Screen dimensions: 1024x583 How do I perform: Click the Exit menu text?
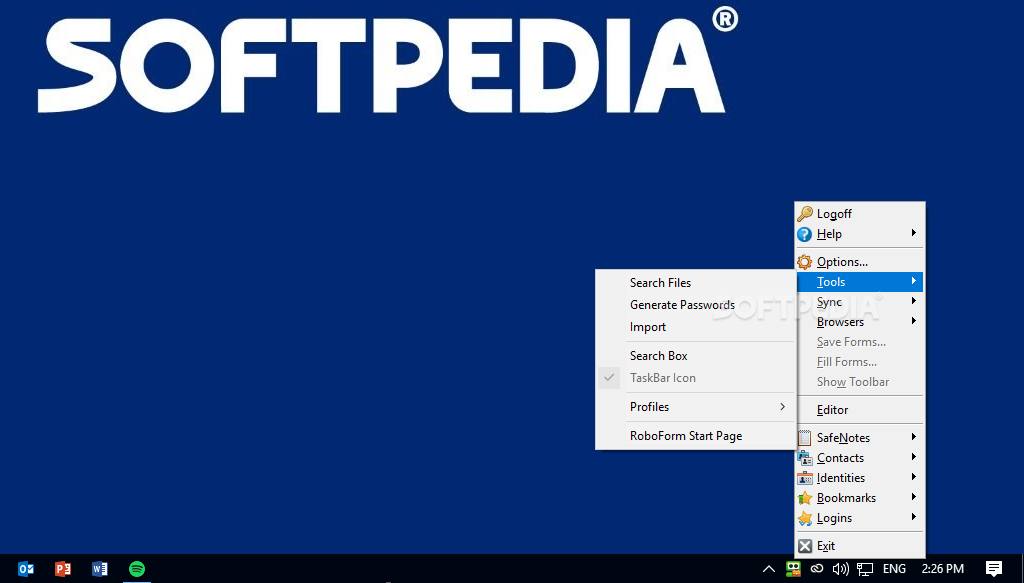(825, 546)
